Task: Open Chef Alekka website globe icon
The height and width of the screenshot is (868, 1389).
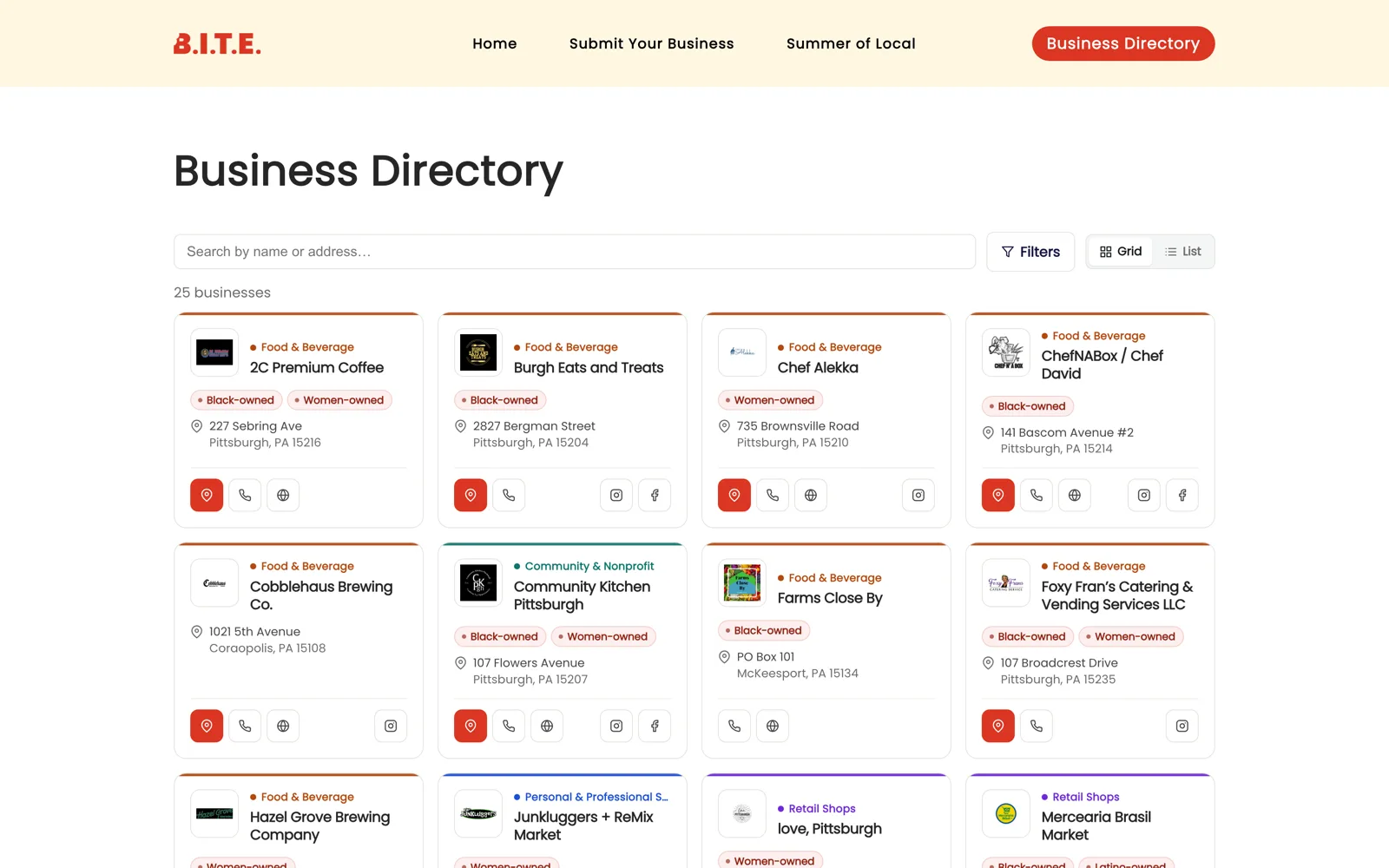Action: click(x=811, y=495)
